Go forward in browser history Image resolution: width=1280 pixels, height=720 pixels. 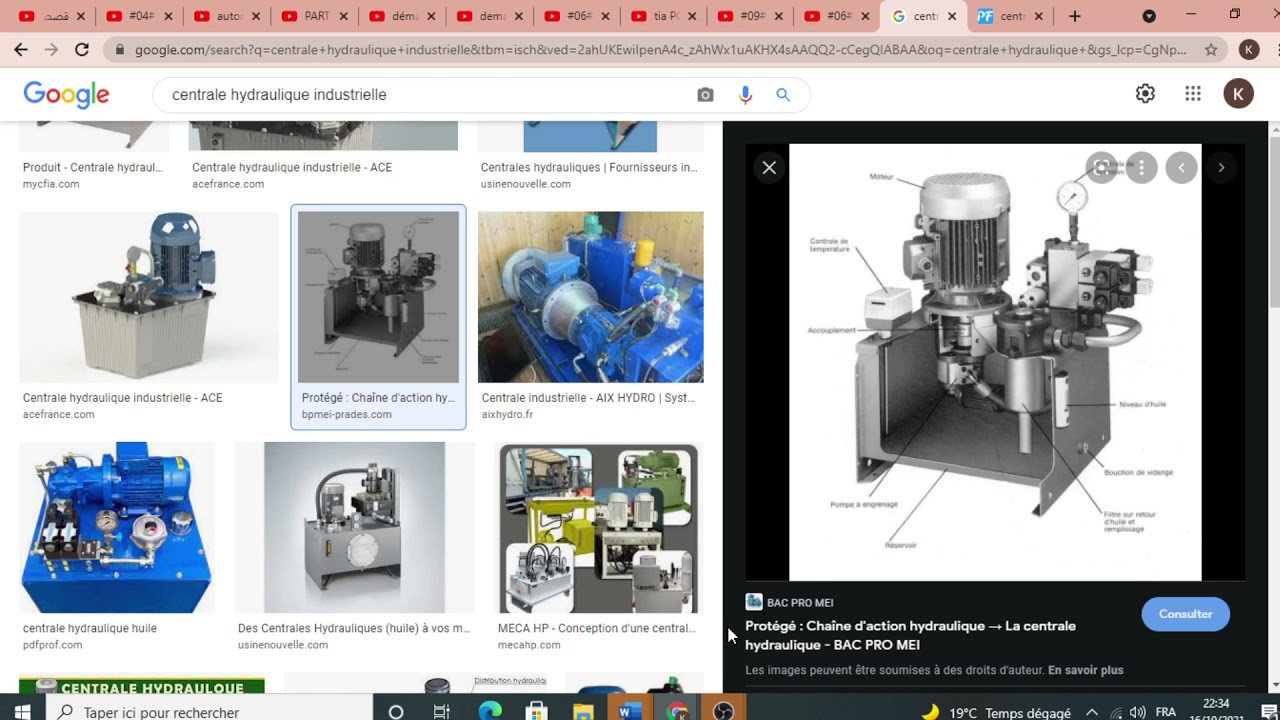tap(52, 49)
